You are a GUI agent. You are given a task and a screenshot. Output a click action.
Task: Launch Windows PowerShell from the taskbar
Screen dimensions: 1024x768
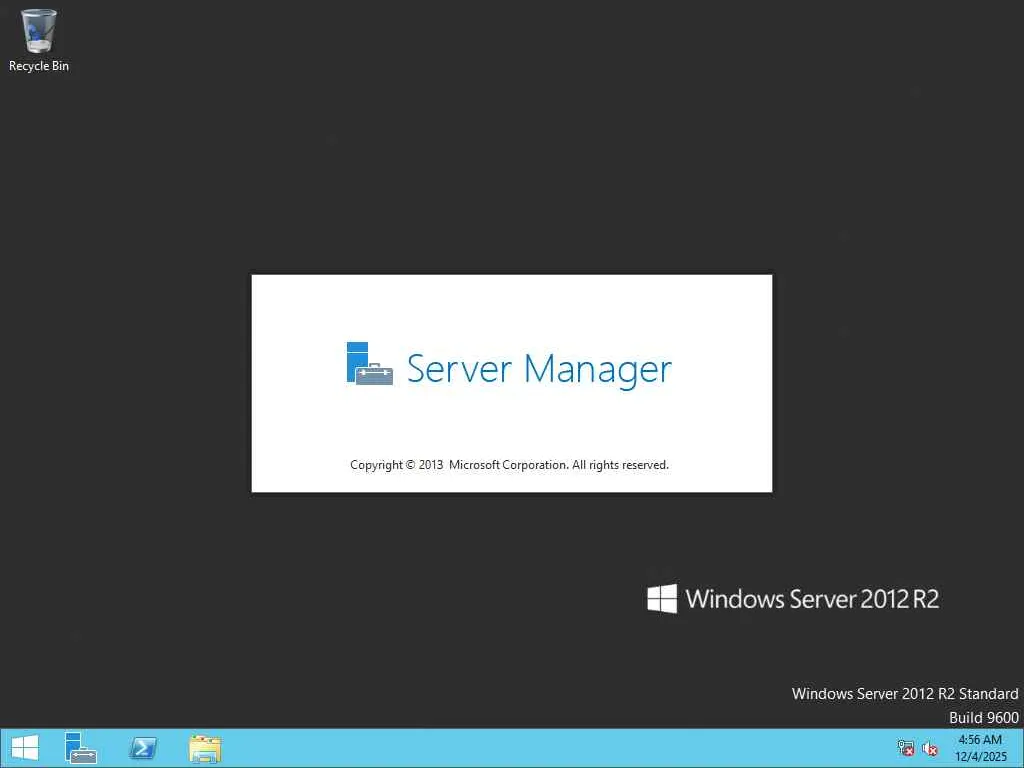coord(142,748)
